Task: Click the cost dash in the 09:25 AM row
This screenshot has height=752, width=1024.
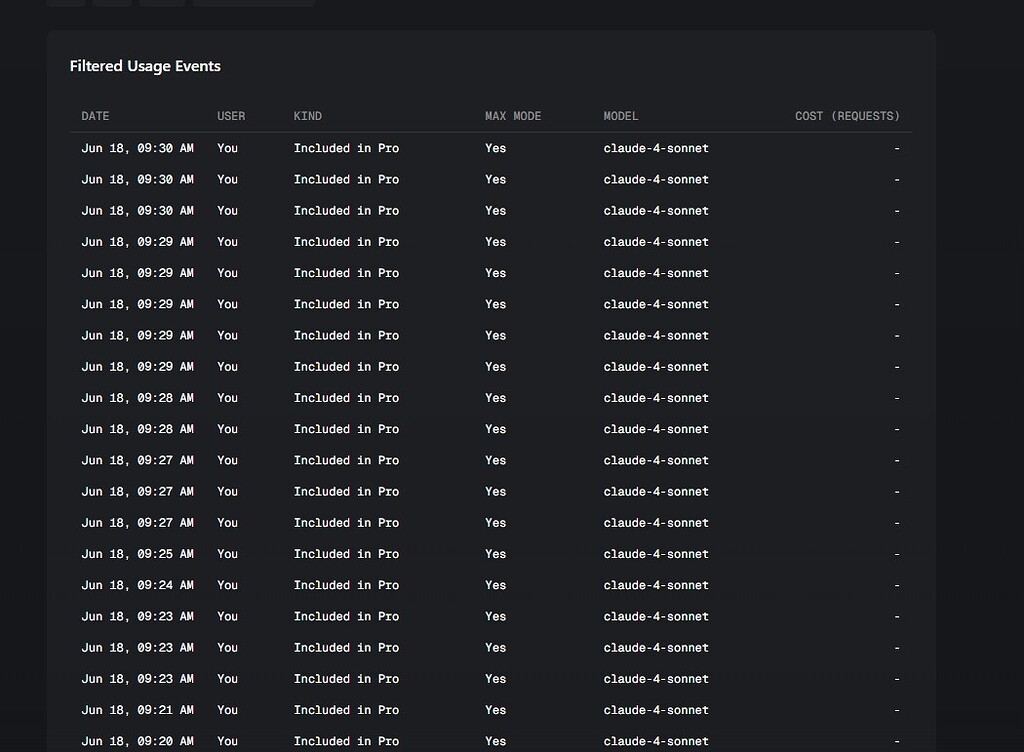Action: [897, 554]
